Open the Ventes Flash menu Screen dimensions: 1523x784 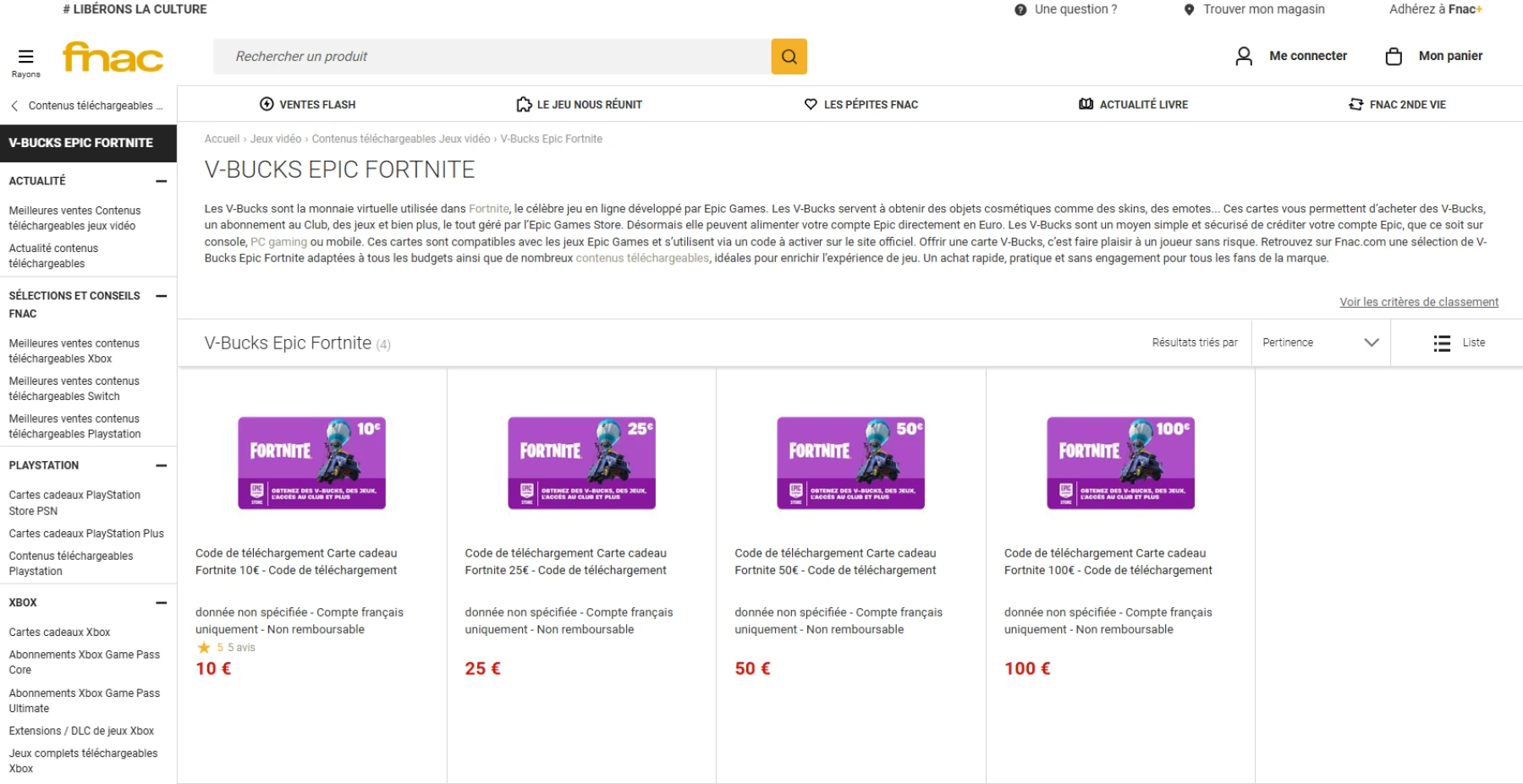[x=307, y=104]
